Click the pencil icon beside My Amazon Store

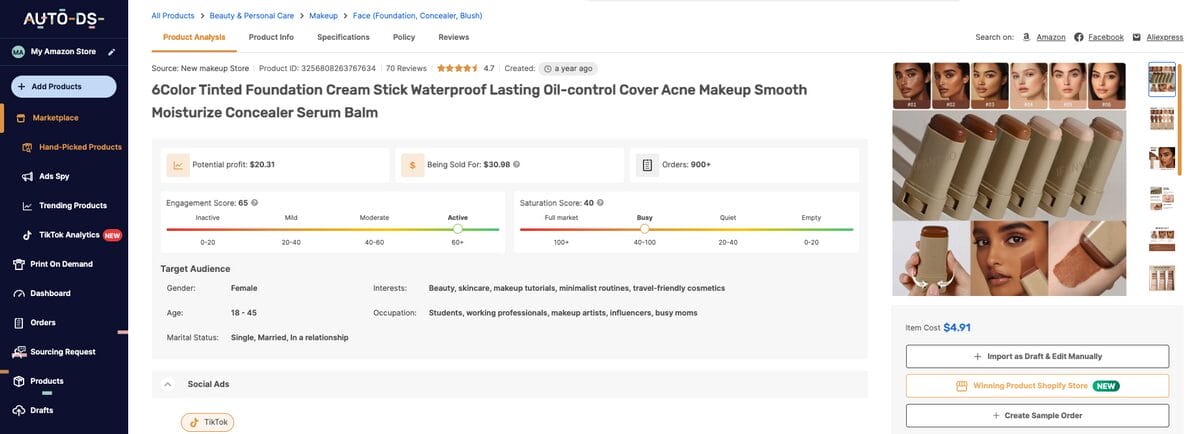click(112, 51)
